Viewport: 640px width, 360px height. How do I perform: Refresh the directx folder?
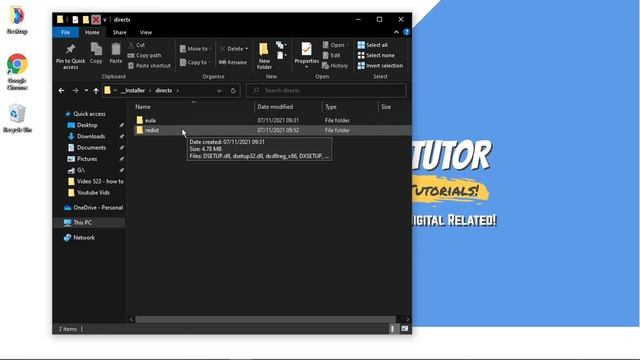click(233, 91)
